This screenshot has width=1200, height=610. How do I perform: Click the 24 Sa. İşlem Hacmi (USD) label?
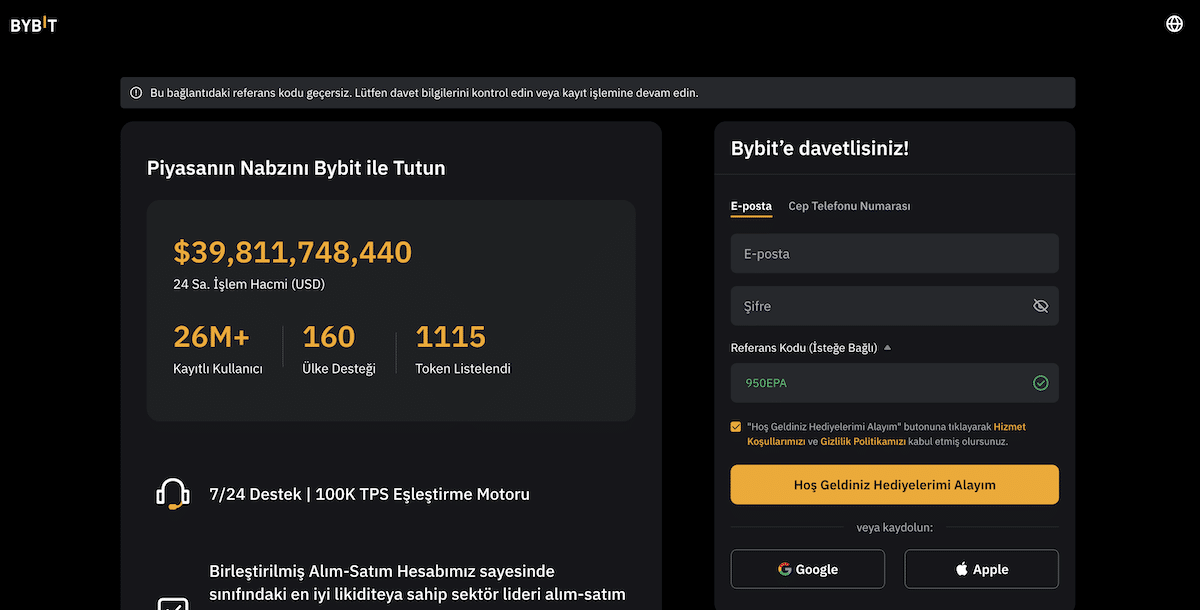[249, 284]
